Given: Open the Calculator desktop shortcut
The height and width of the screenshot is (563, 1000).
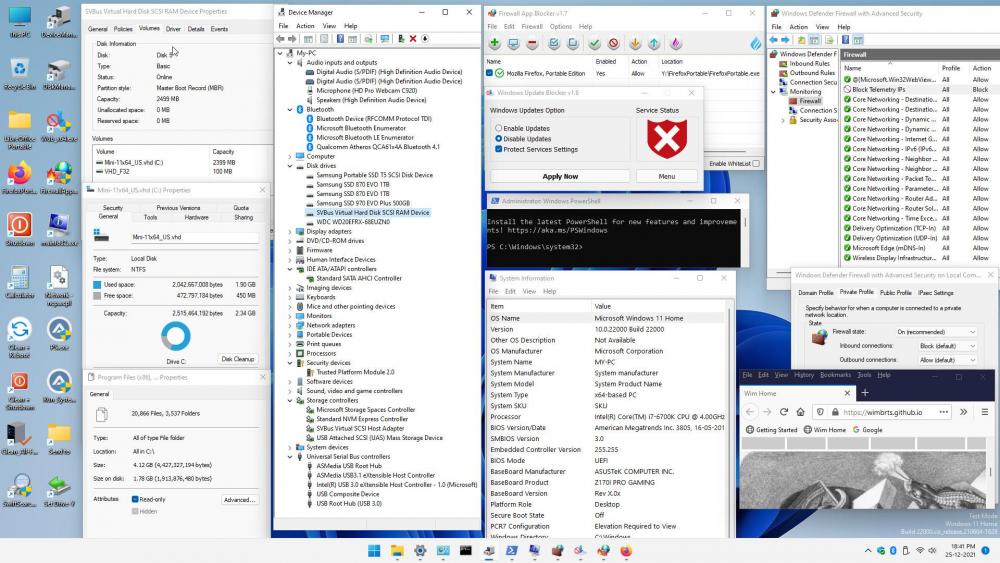Looking at the screenshot, I should pyautogui.click(x=20, y=282).
